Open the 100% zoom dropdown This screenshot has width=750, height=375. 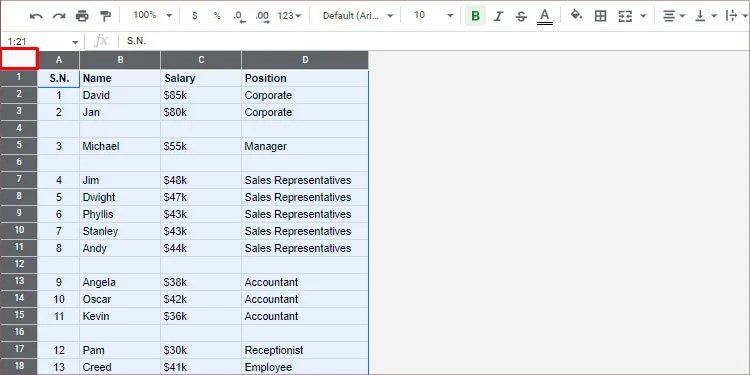(153, 15)
